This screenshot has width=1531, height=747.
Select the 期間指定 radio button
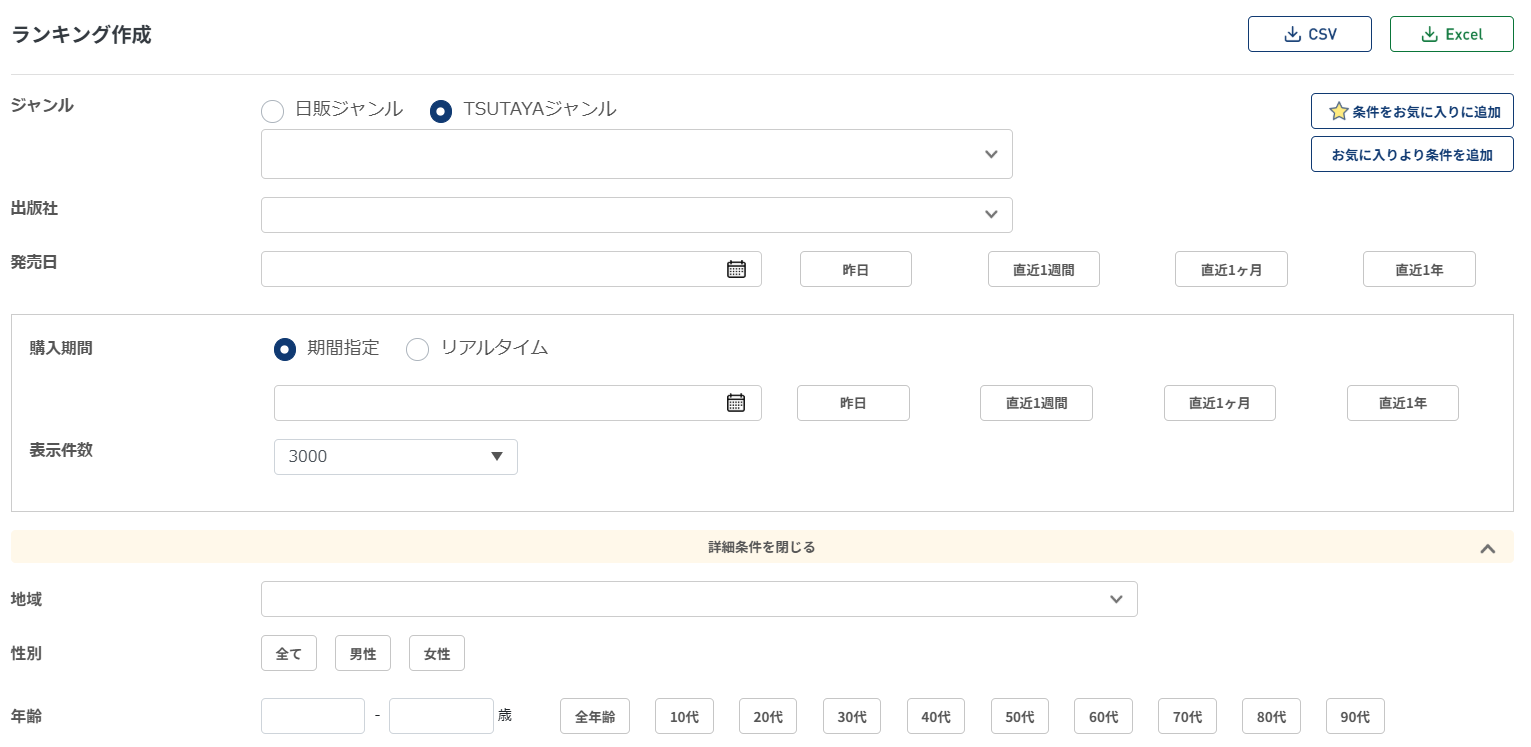click(285, 349)
